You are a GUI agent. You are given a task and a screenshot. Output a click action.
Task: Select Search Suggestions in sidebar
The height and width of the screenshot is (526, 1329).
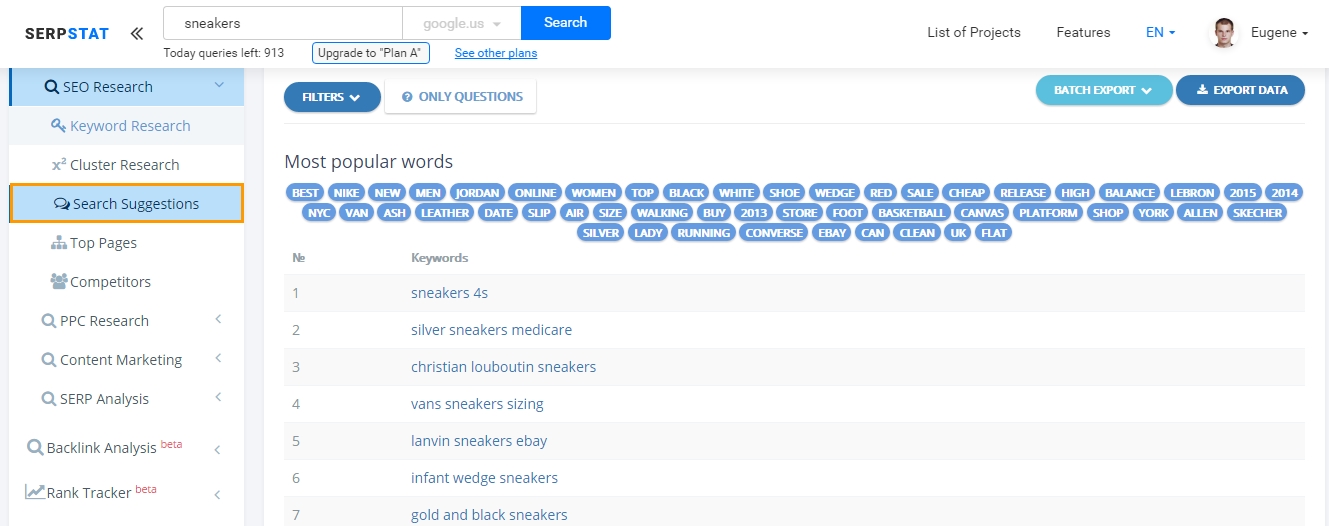coord(127,203)
